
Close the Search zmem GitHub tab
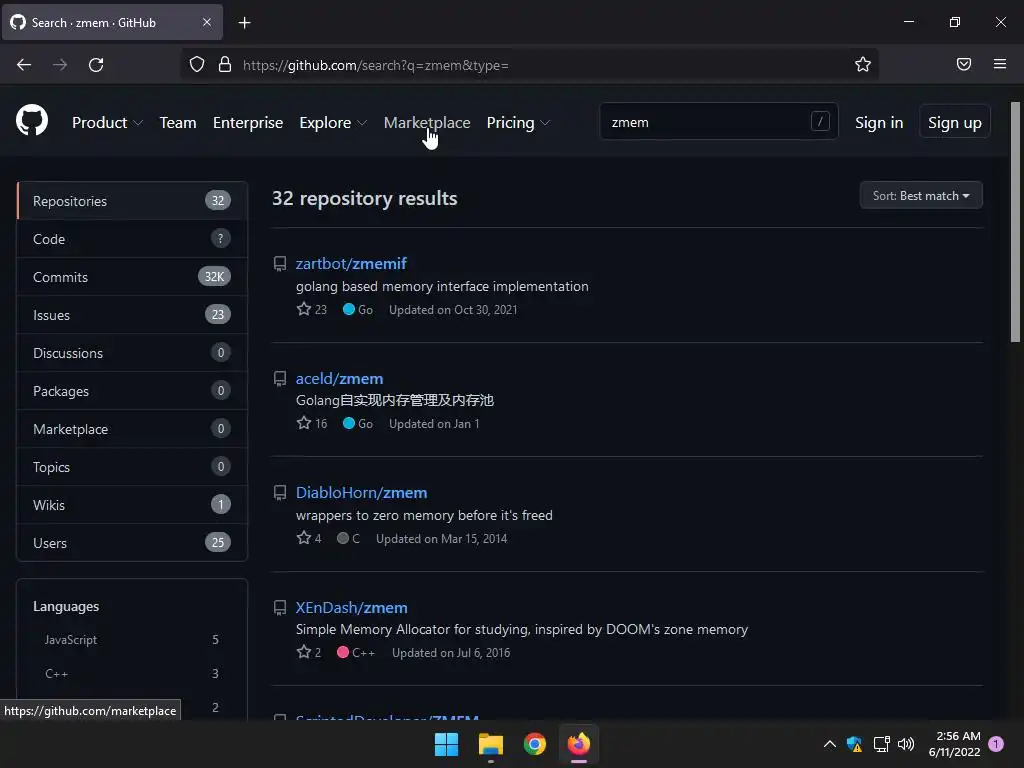click(206, 22)
